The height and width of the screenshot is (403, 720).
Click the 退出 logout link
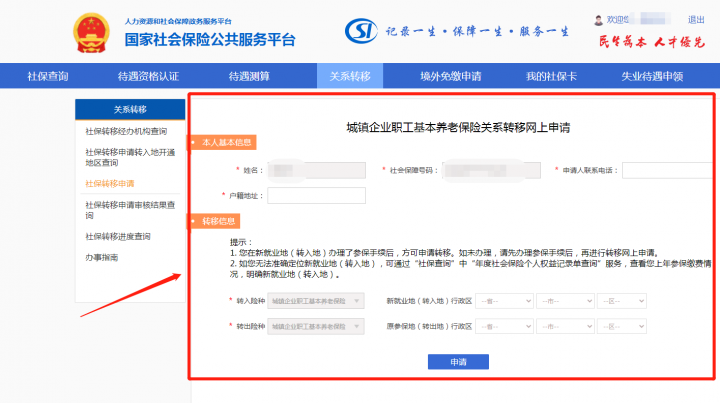tap(695, 20)
